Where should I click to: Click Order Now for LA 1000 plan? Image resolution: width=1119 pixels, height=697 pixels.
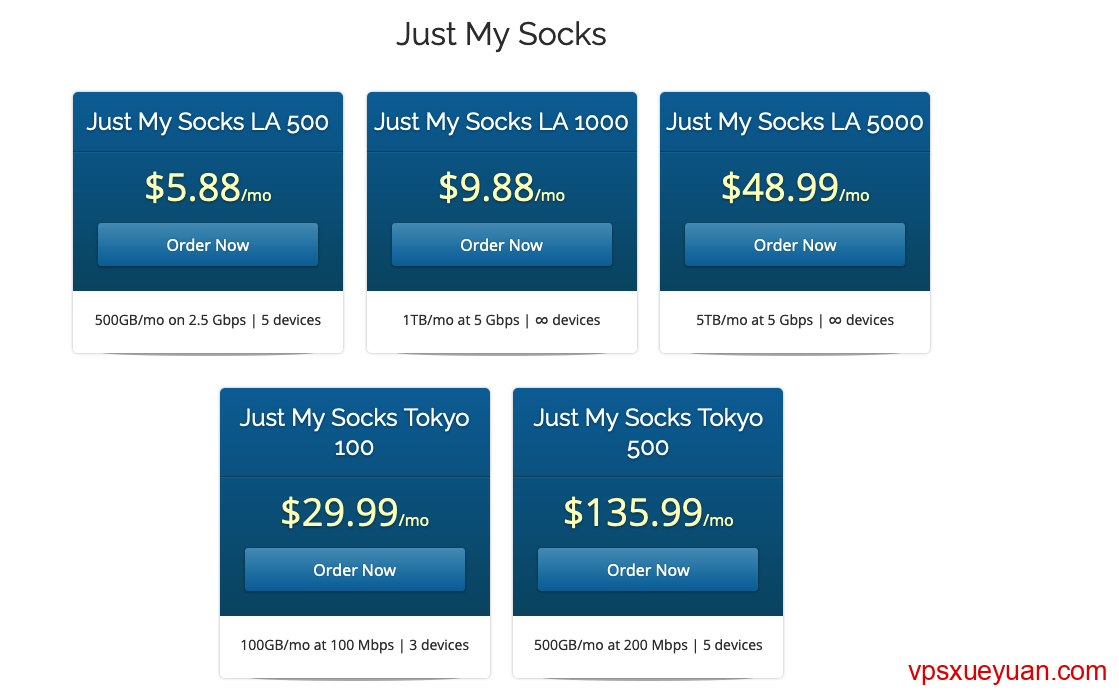(x=501, y=245)
